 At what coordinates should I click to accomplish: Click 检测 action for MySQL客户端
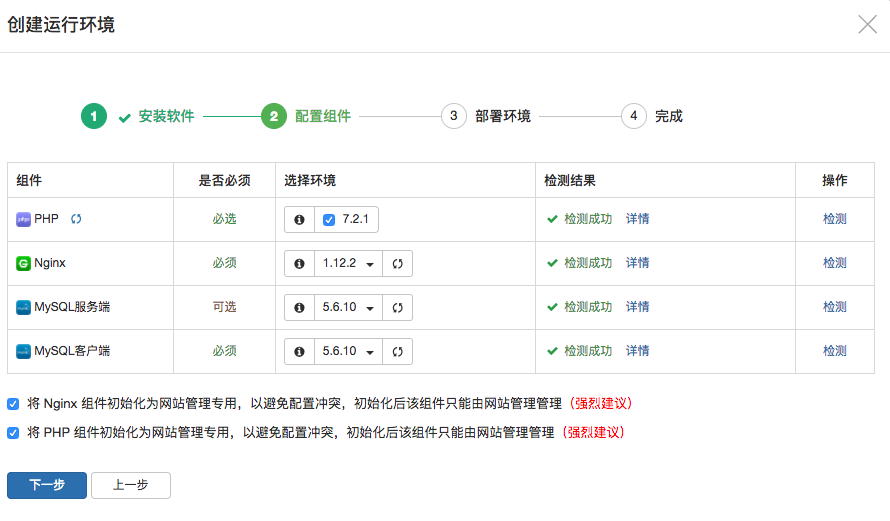(x=835, y=351)
